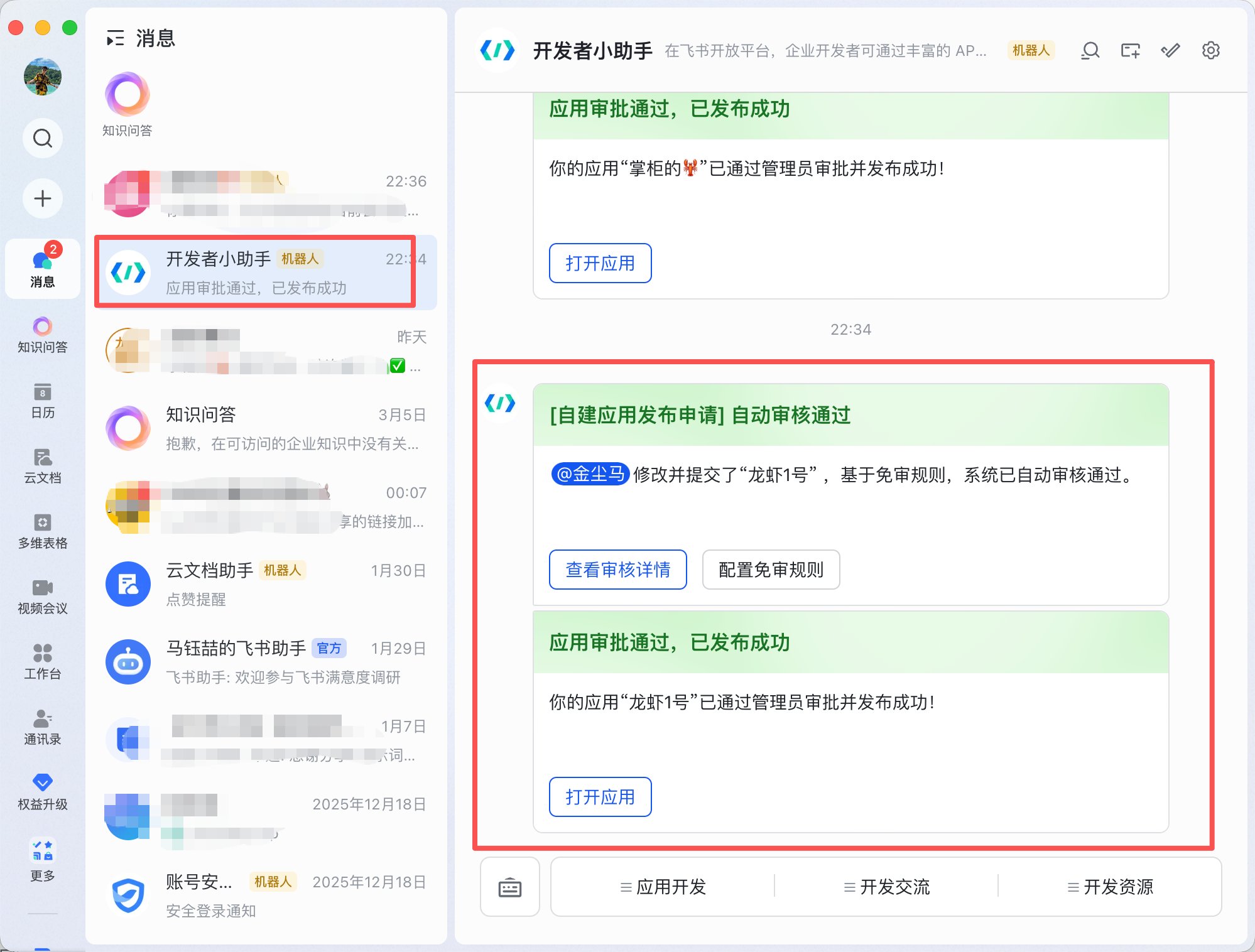Open chat settings gear icon

[x=1211, y=50]
